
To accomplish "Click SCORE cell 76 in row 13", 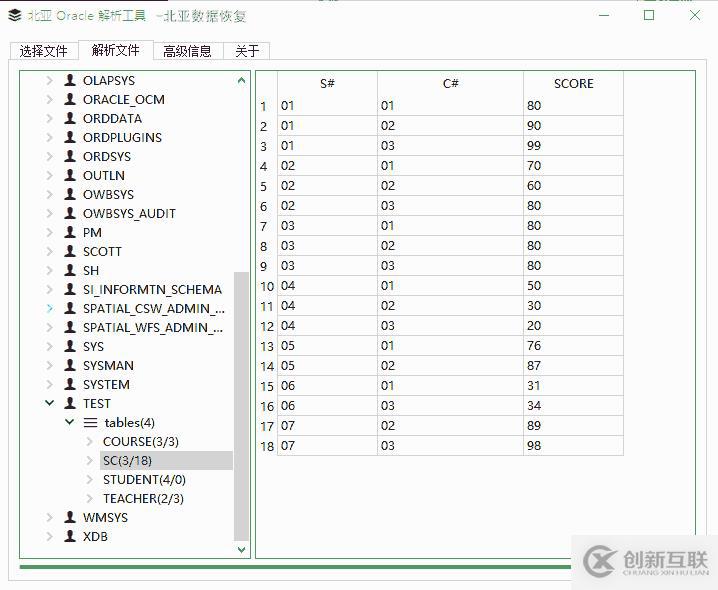I will 573,346.
